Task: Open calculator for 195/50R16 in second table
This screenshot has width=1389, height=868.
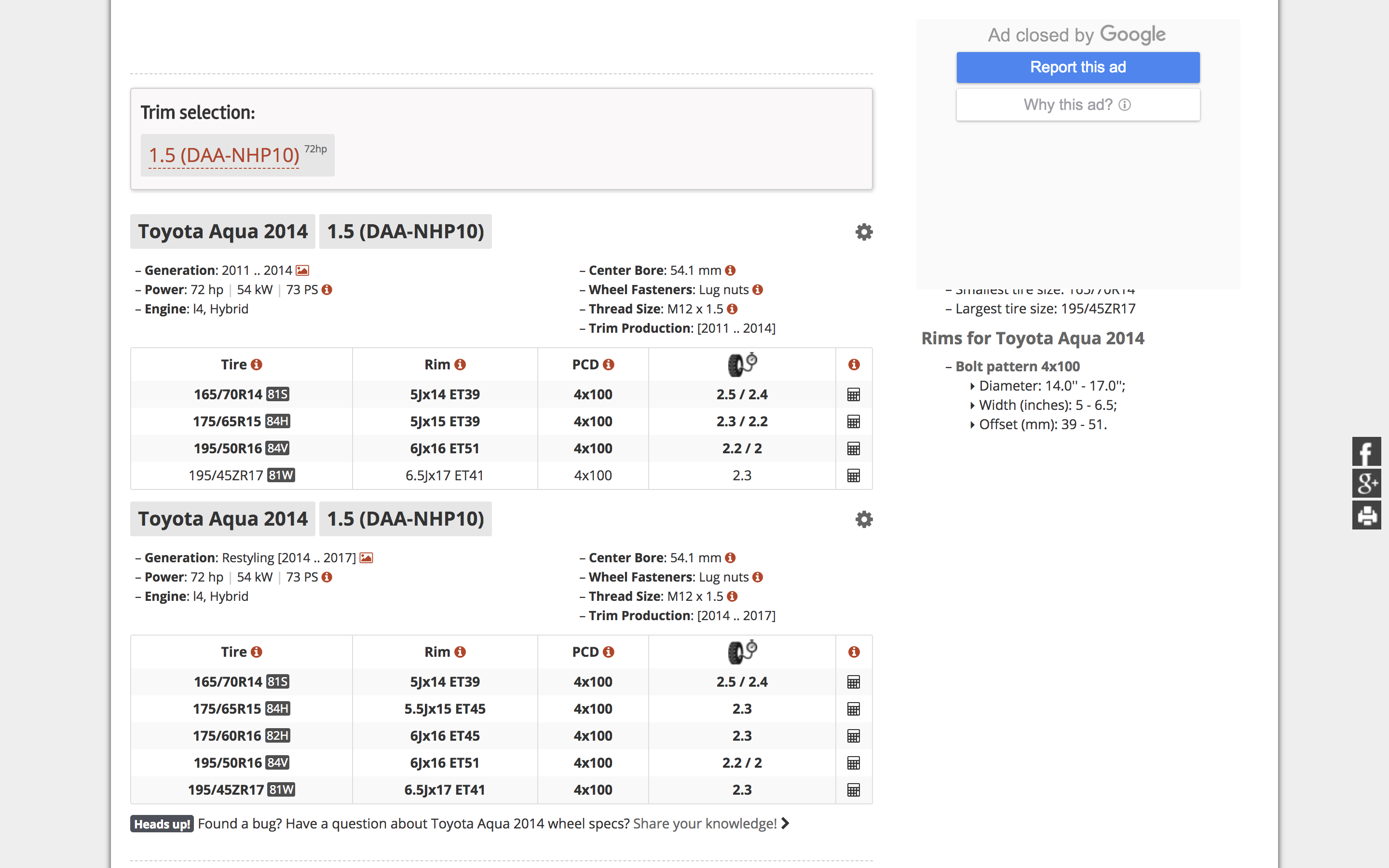Action: 854,763
